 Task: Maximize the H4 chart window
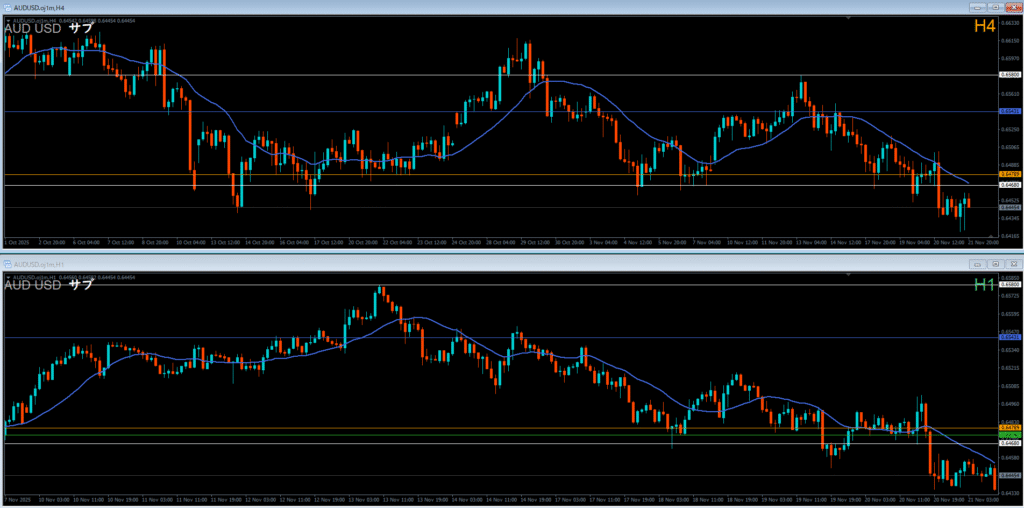point(995,6)
